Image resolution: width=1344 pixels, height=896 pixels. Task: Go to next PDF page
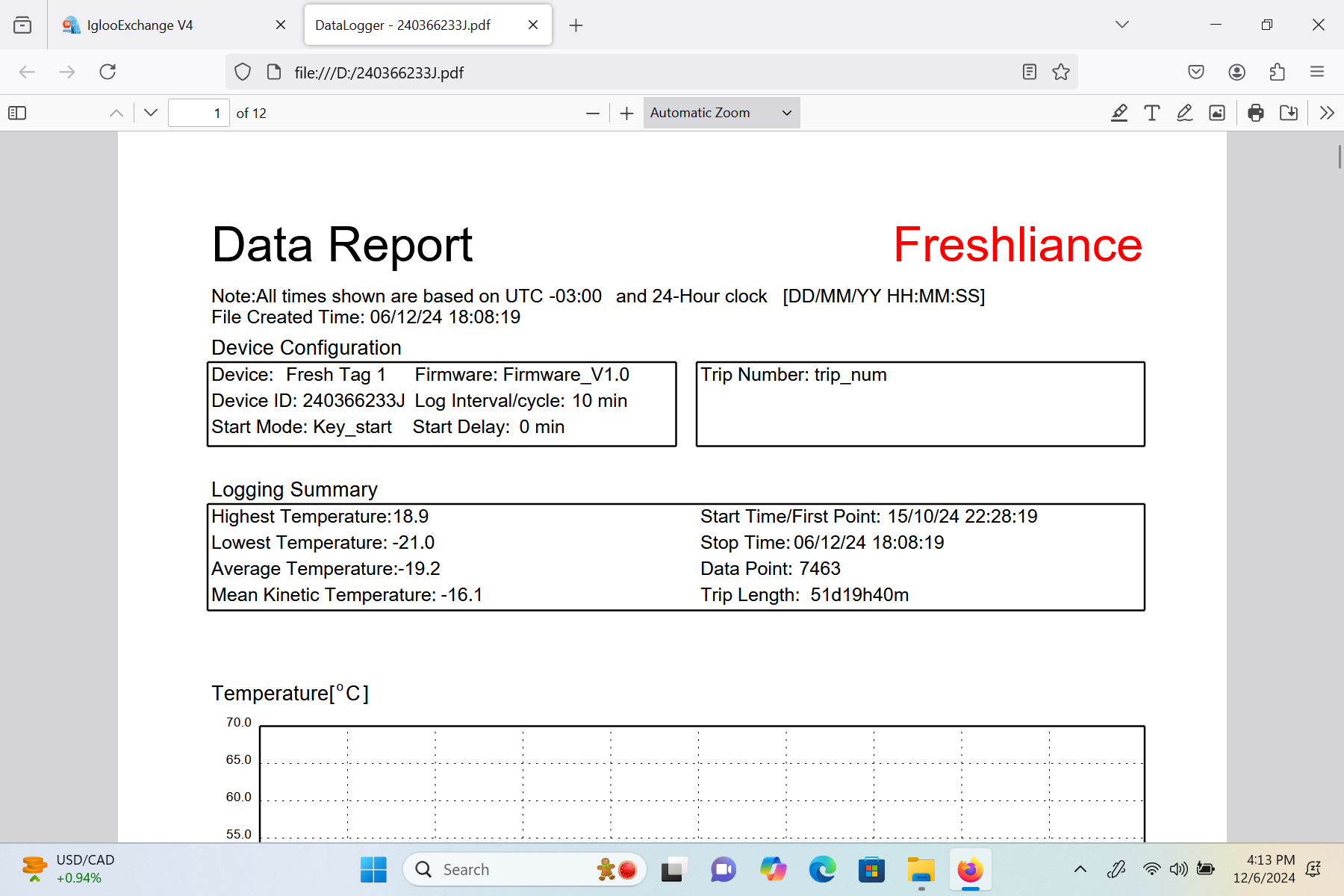click(x=151, y=113)
